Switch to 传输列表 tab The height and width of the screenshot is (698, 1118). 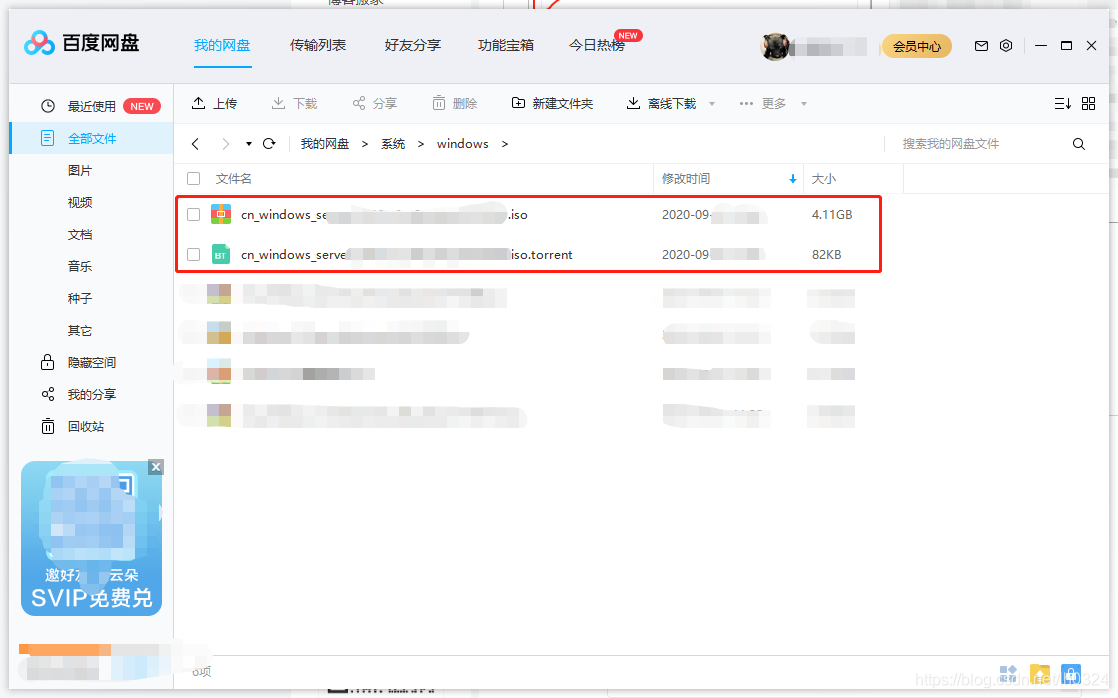(317, 45)
